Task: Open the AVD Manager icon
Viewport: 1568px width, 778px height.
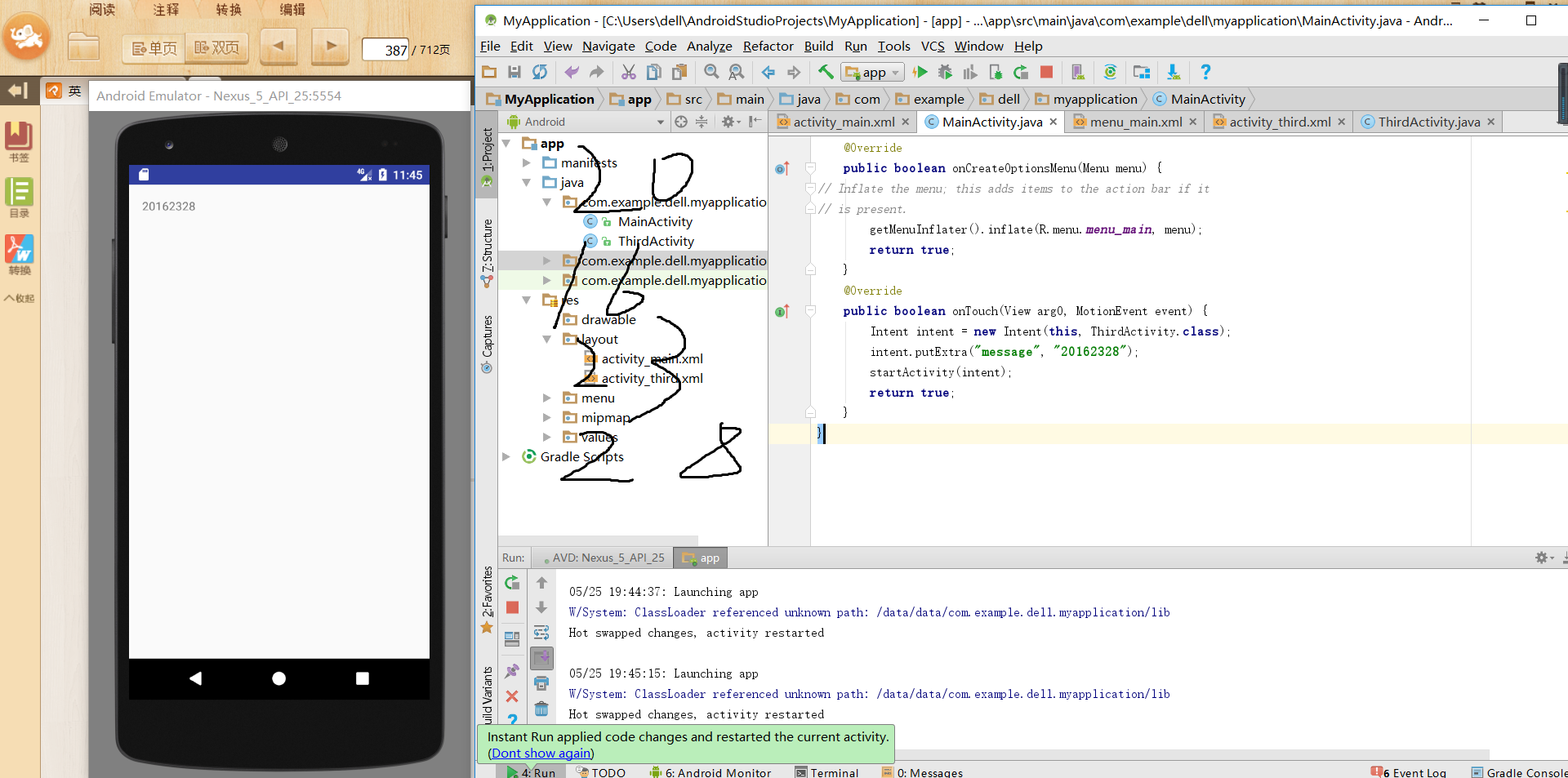Action: click(x=1078, y=72)
